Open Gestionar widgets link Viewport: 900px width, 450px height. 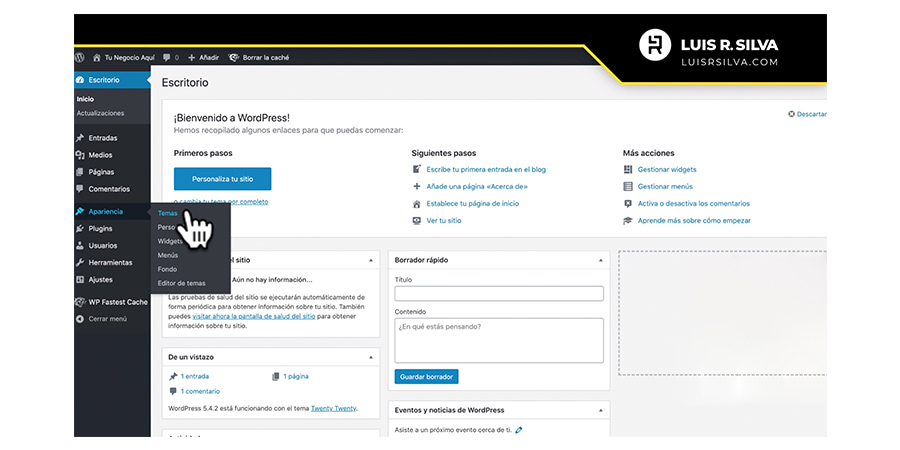tap(667, 170)
